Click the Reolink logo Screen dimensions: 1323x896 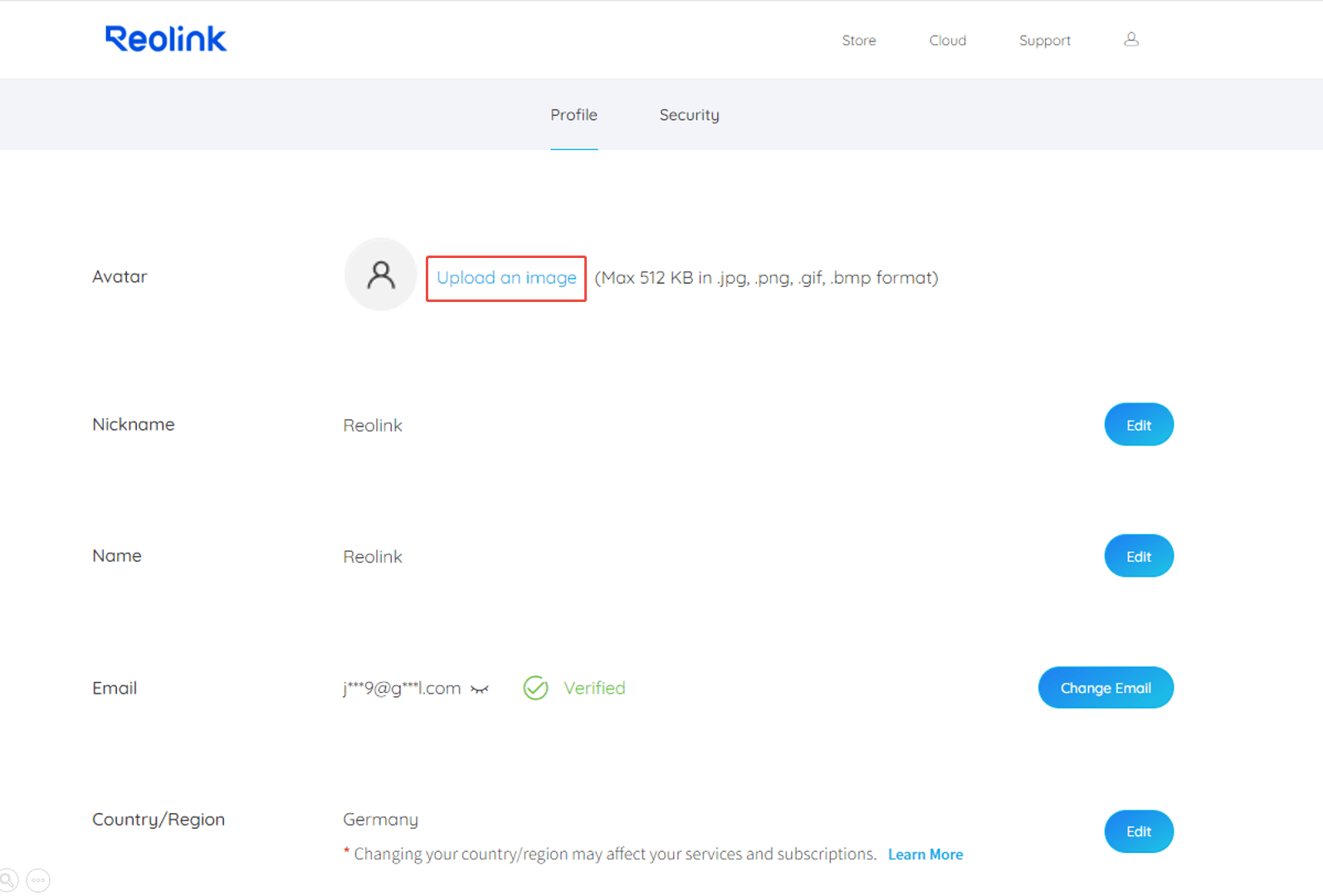166,39
